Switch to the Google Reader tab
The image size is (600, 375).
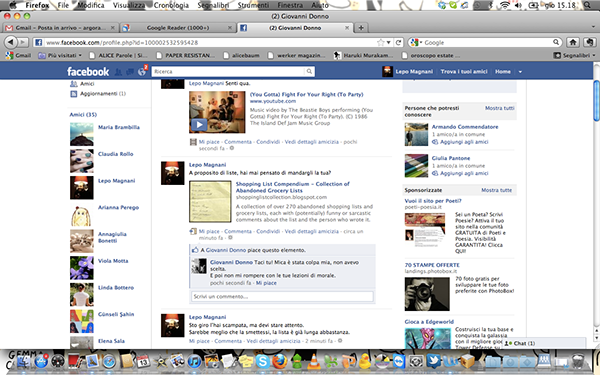tap(178, 28)
